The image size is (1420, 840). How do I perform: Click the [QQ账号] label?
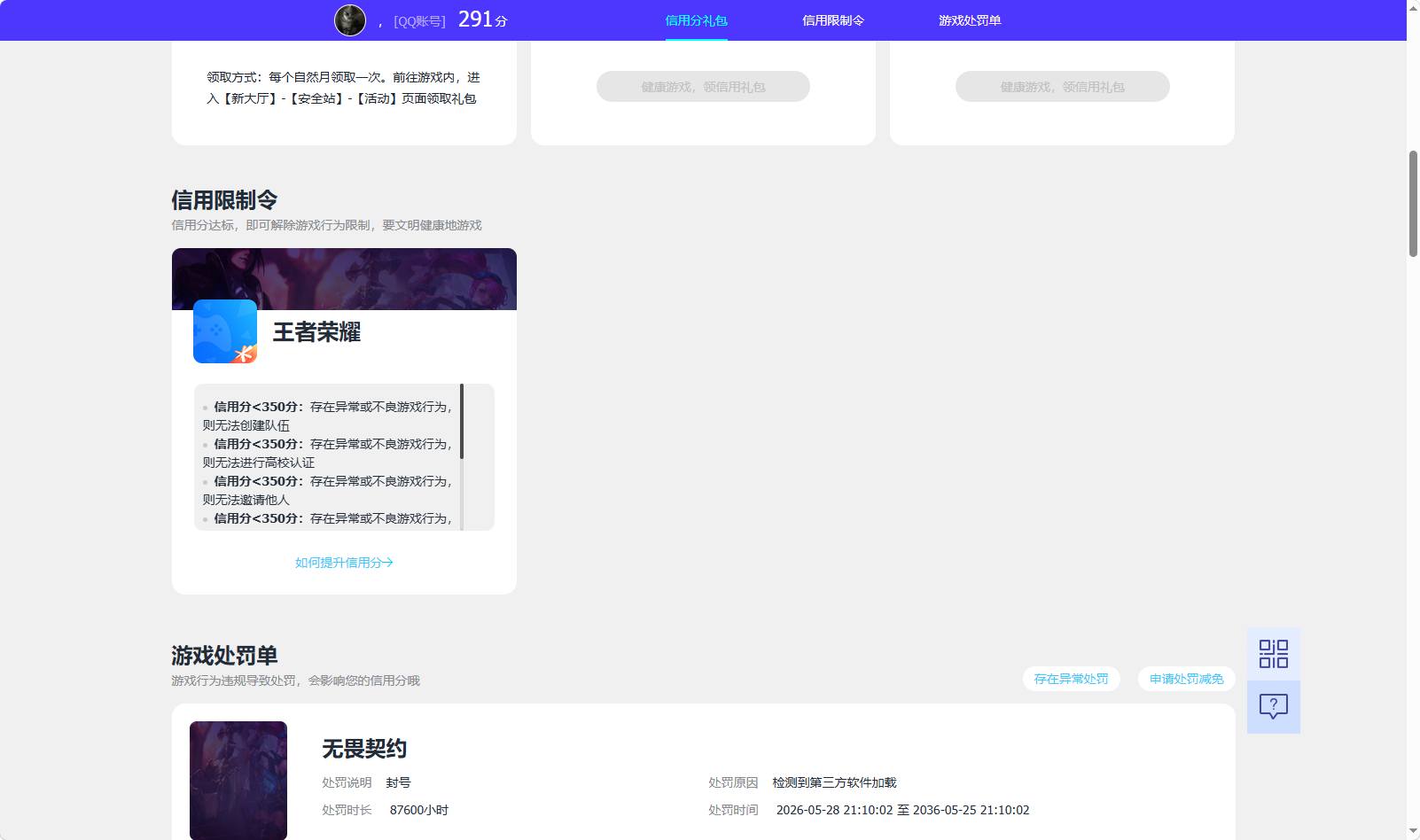pos(419,21)
